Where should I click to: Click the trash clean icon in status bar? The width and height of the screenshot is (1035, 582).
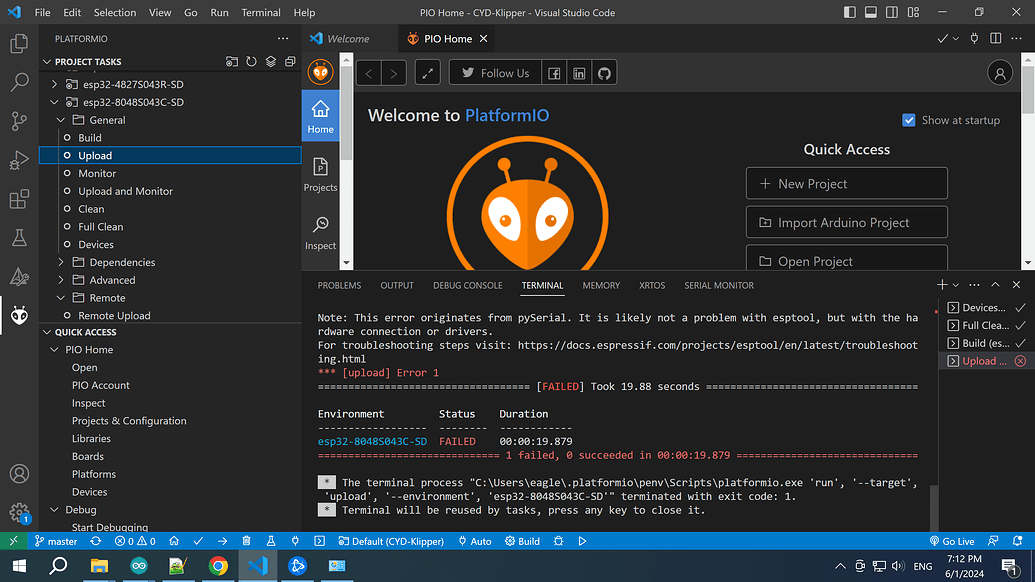point(246,541)
